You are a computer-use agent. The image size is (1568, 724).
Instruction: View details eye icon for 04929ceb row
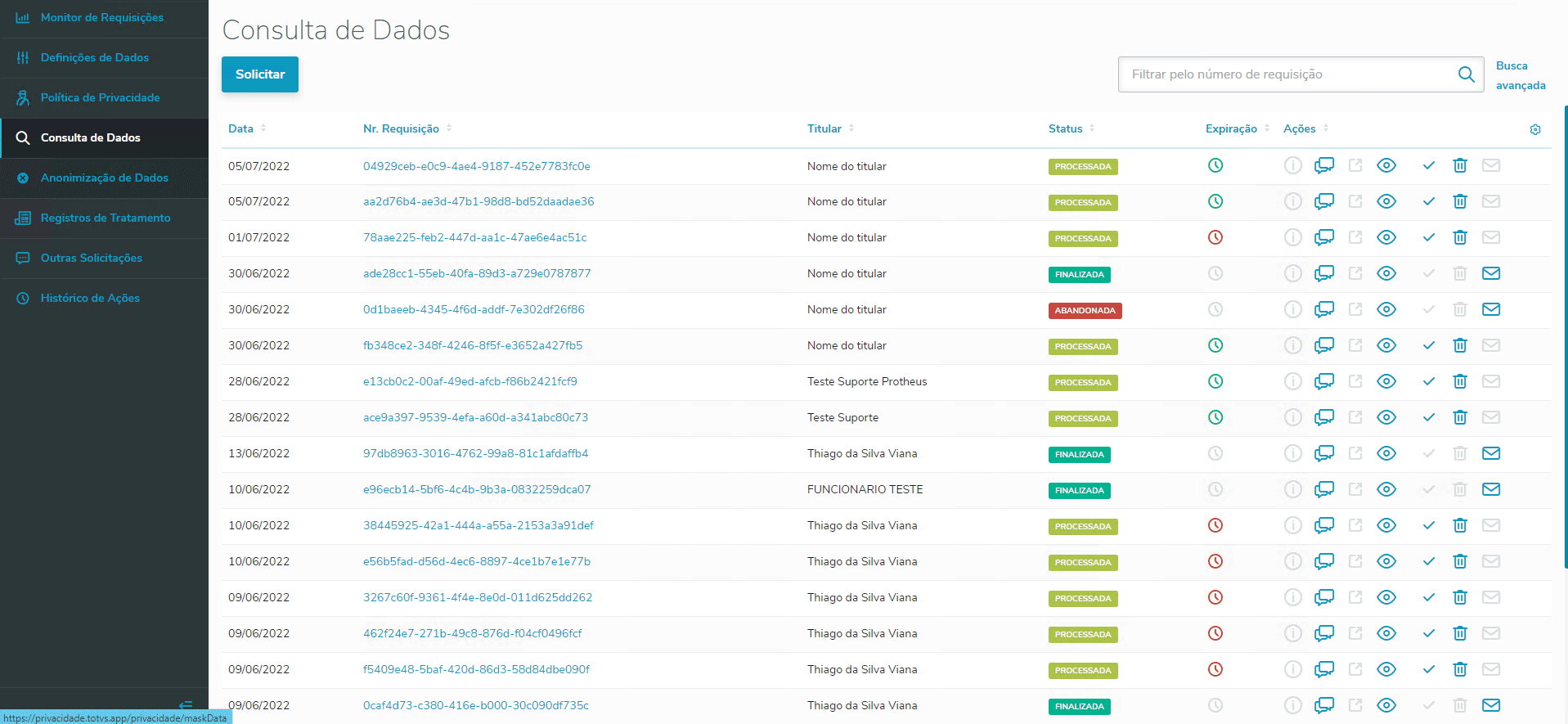(1386, 165)
